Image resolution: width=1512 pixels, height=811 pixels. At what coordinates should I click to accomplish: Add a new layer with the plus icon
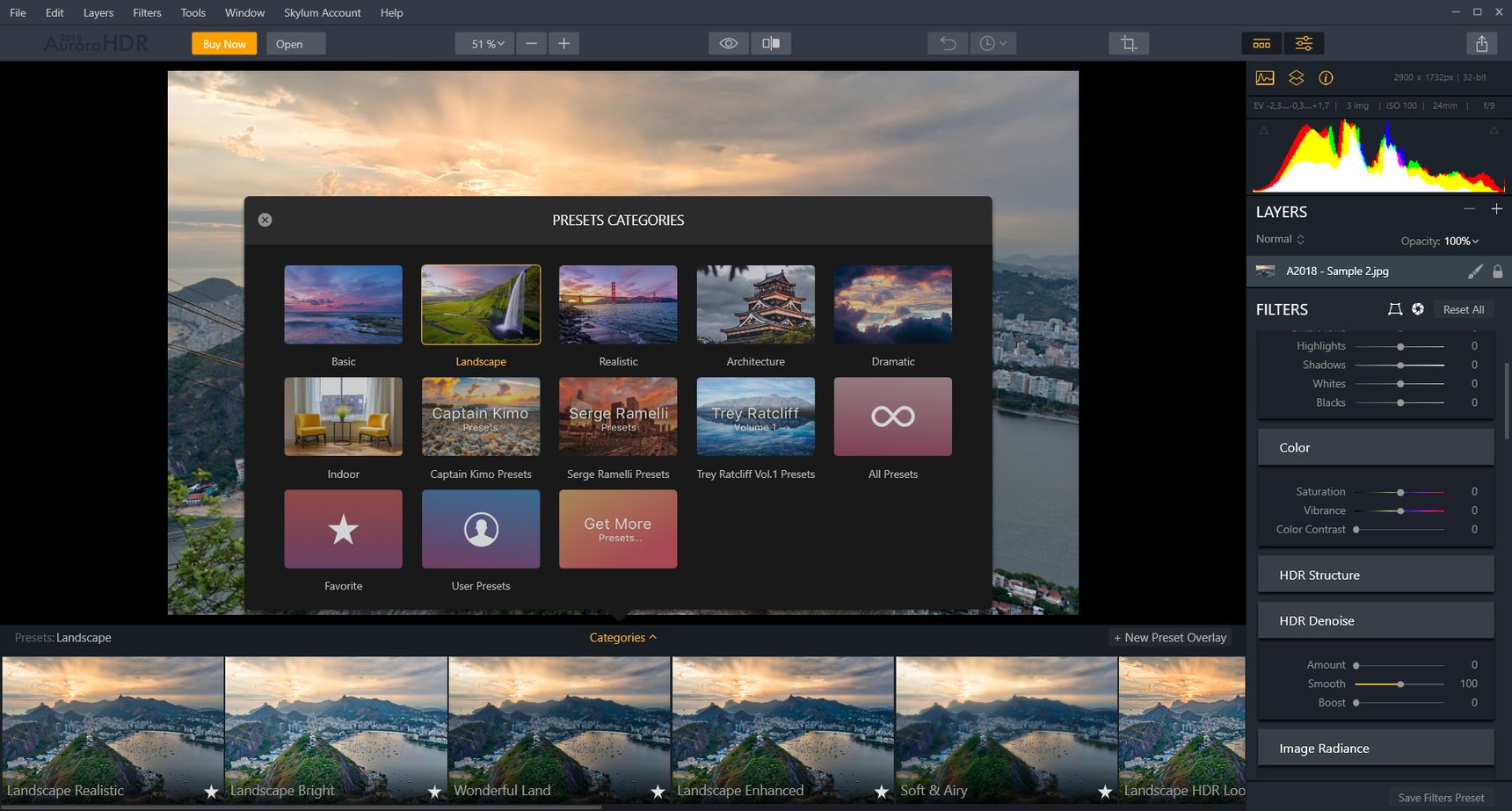(x=1496, y=209)
